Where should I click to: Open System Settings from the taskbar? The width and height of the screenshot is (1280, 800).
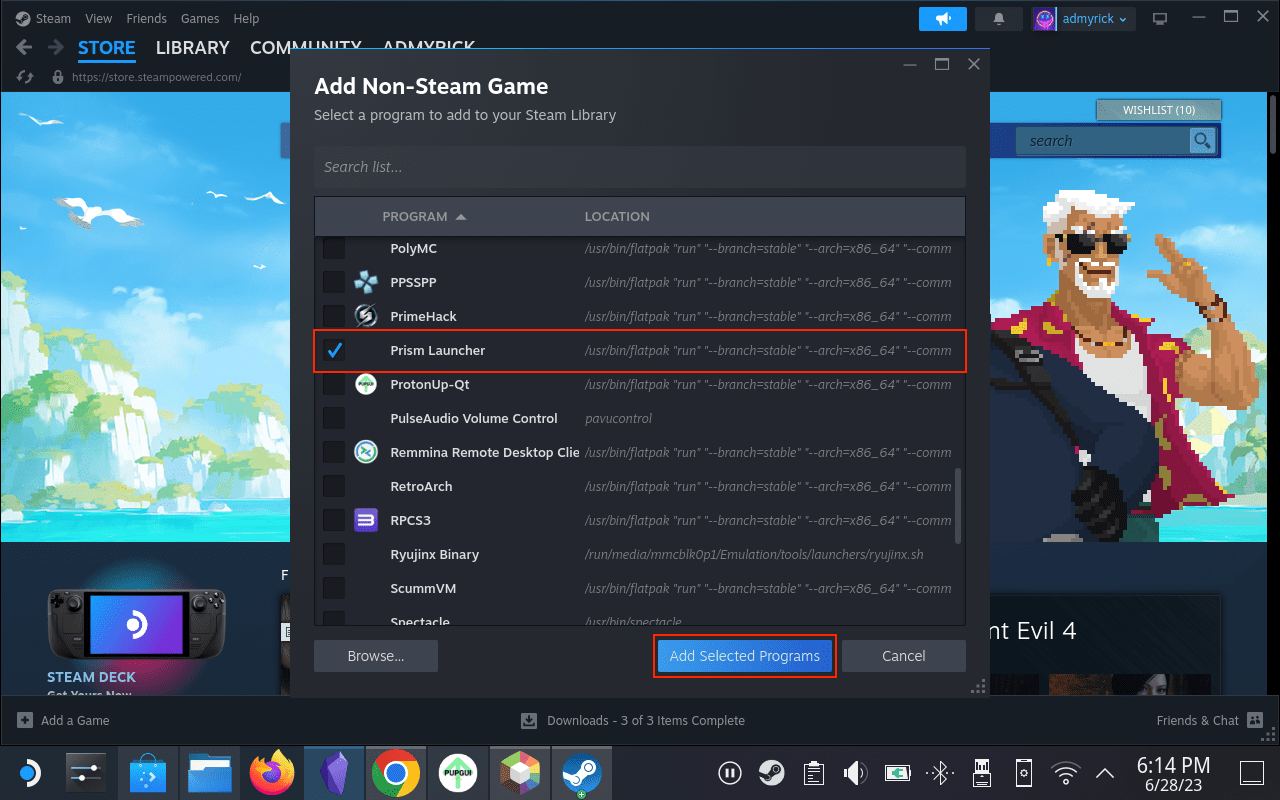(x=86, y=773)
